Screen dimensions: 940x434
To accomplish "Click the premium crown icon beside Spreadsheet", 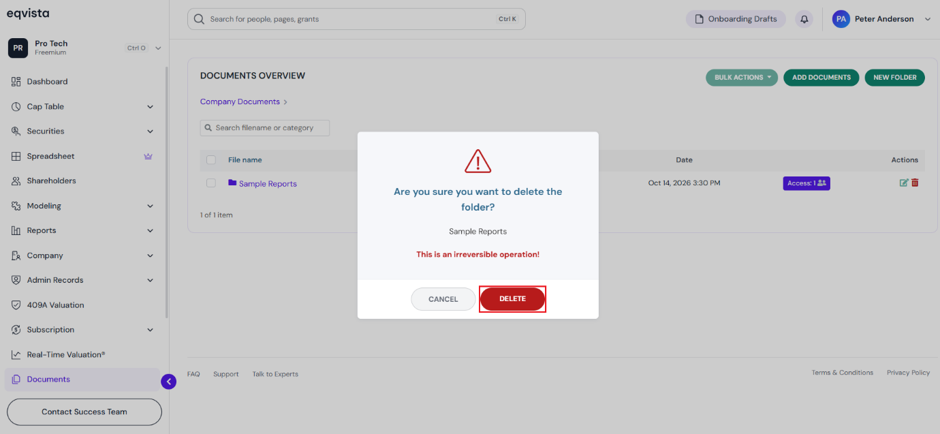I will coord(149,156).
